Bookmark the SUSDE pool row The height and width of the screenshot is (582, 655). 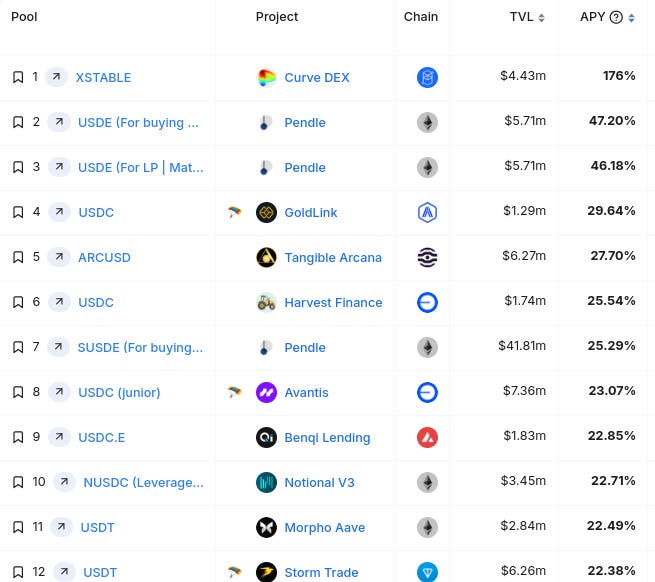[18, 347]
